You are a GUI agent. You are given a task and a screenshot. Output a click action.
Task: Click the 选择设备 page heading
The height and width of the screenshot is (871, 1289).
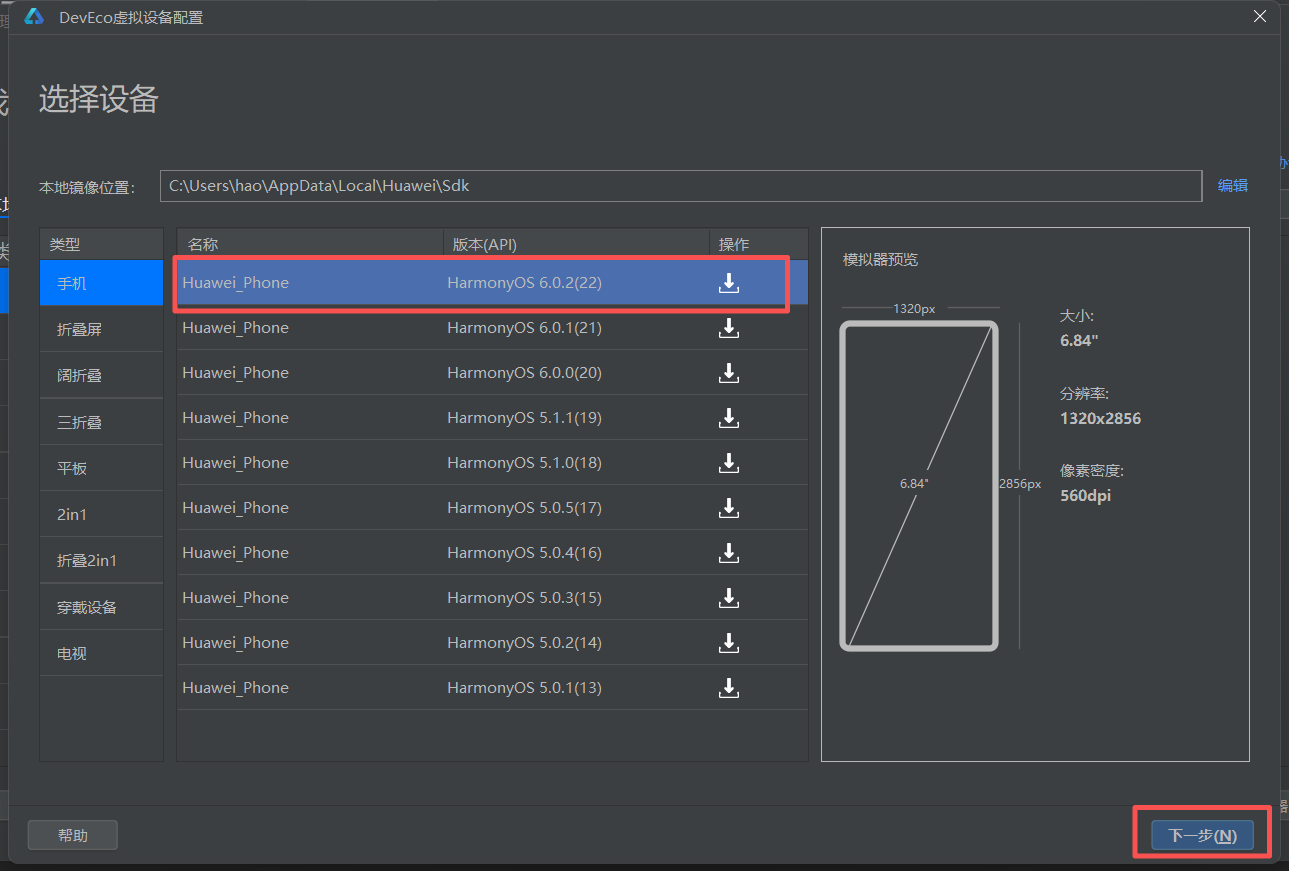coord(98,99)
